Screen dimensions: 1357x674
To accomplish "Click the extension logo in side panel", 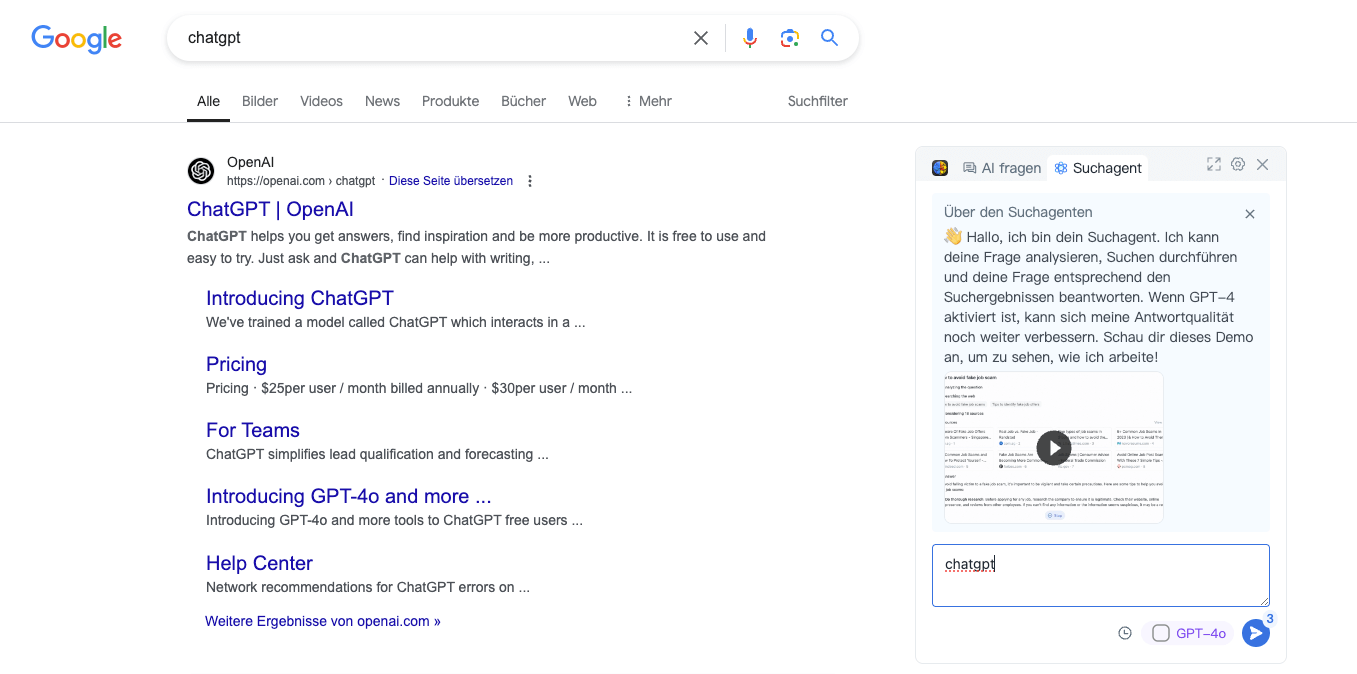I will click(x=940, y=168).
